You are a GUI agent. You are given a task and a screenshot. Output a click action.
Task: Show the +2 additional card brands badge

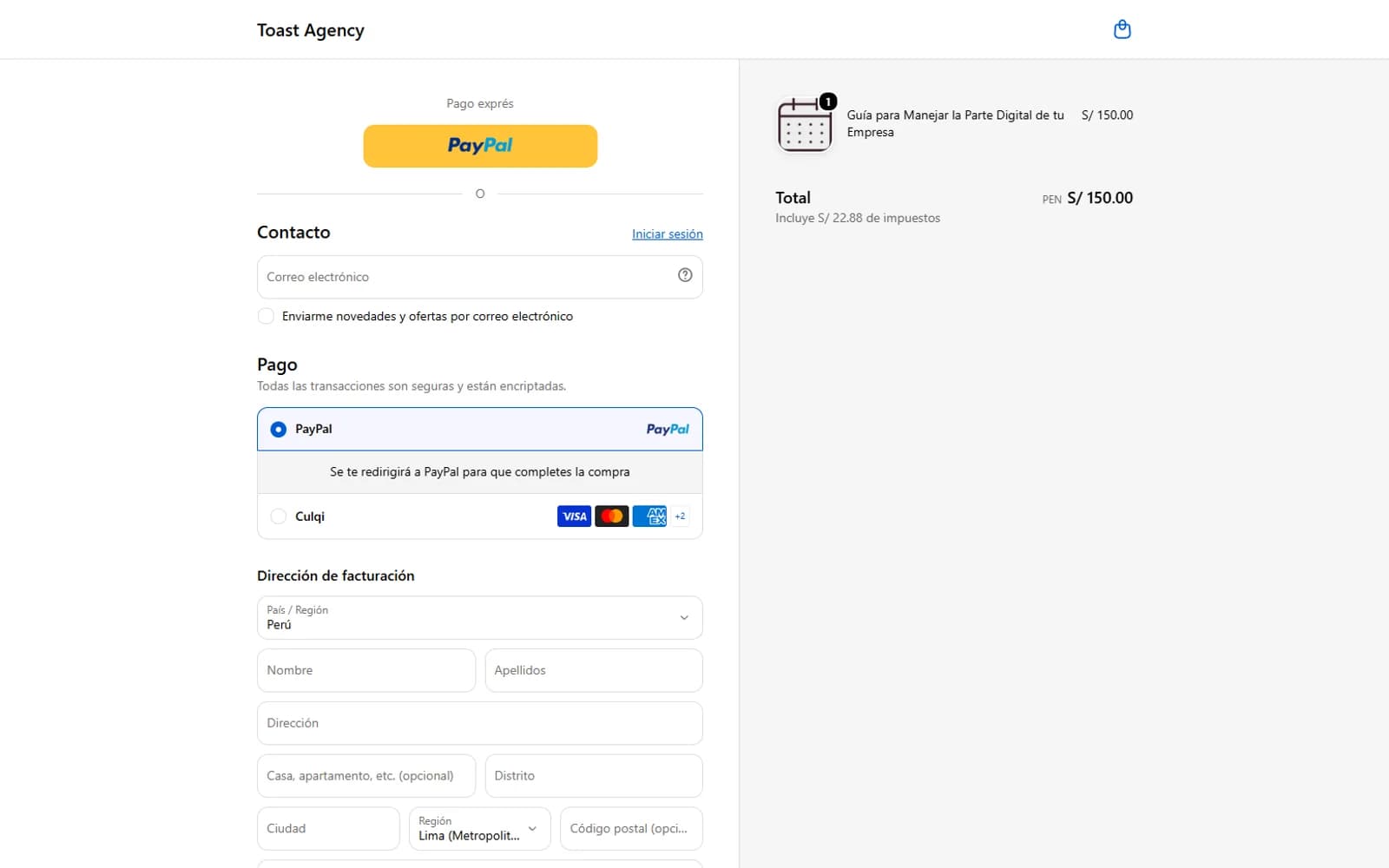(x=680, y=516)
